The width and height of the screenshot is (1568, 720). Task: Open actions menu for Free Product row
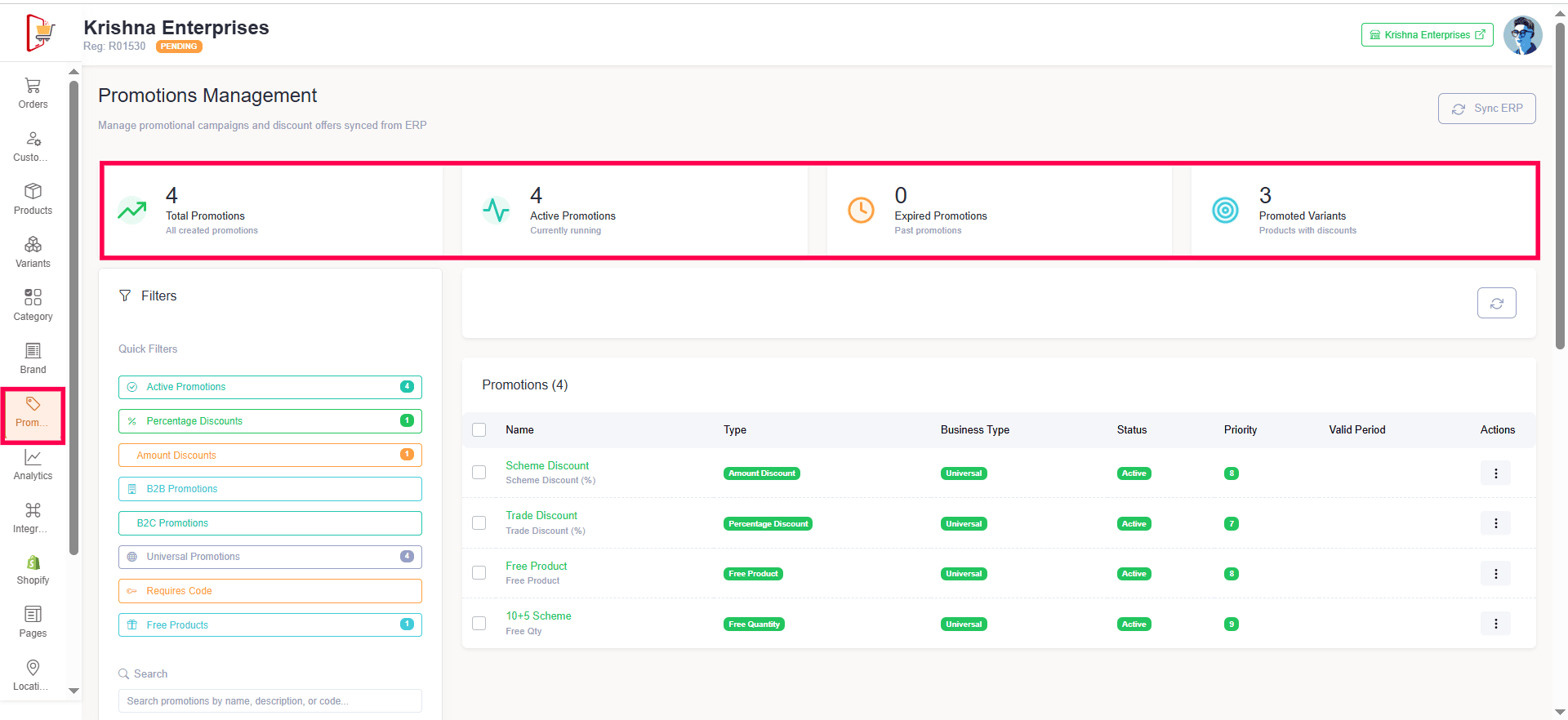tap(1495, 574)
